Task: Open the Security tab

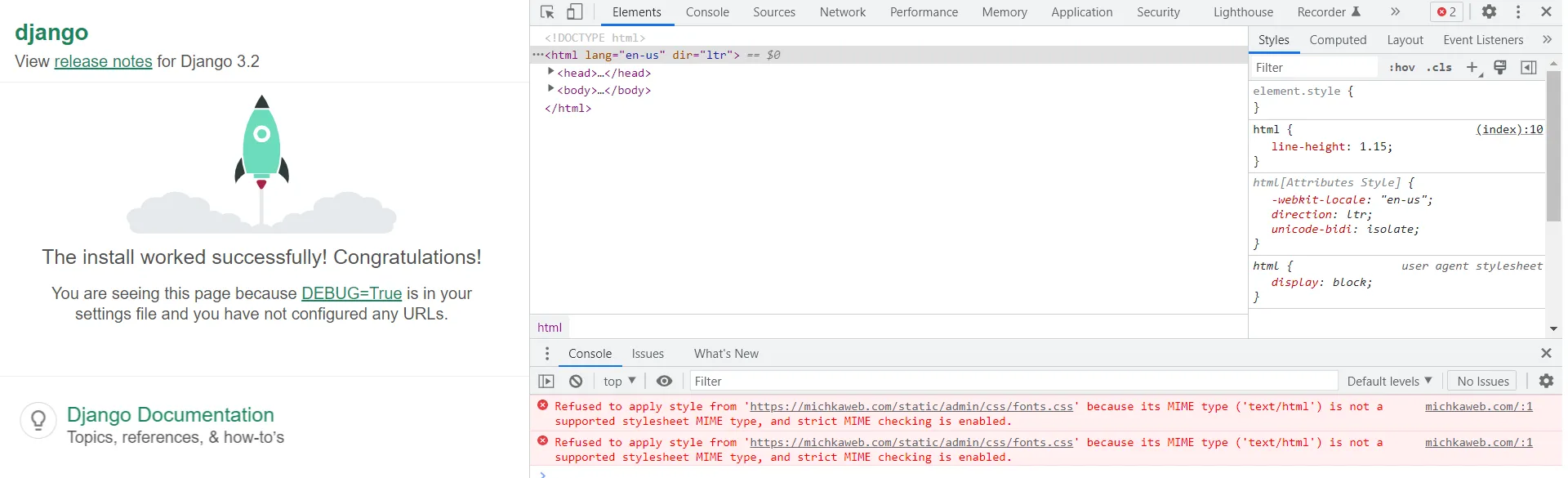Action: 1158,12
